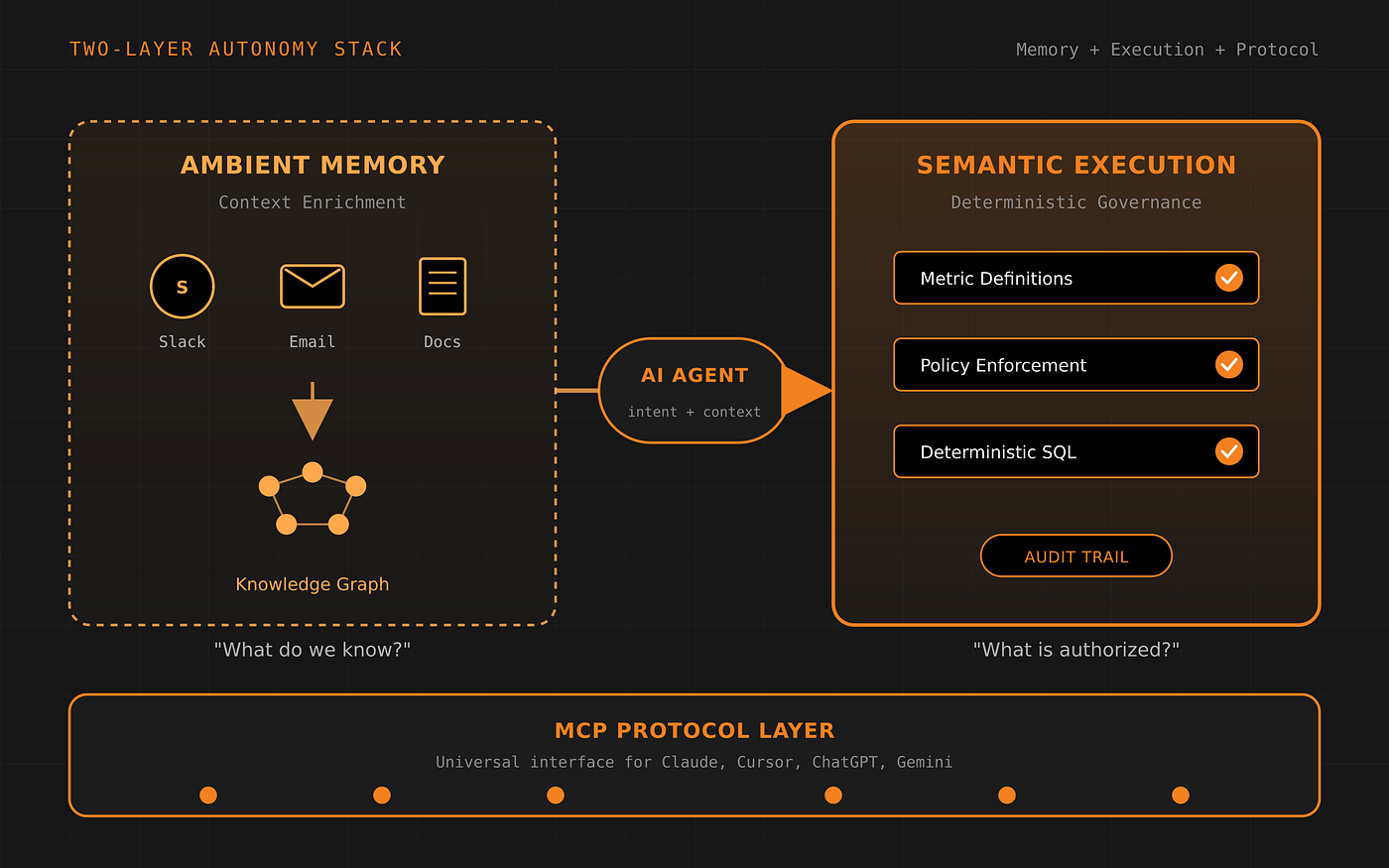Click the "Deterministic Governance" subtitle
1389x868 pixels.
pos(1076,202)
